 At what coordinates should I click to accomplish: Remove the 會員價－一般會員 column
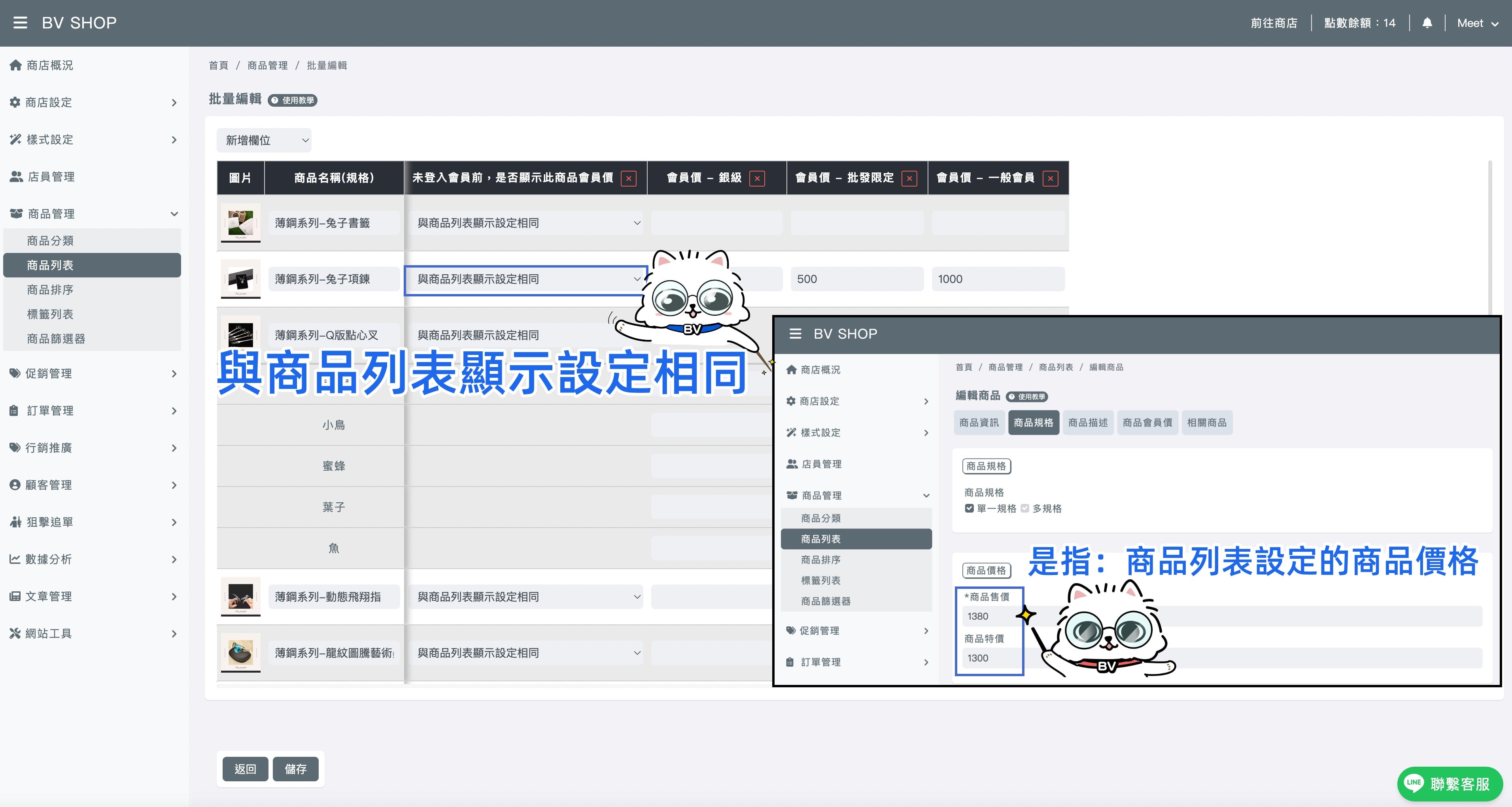(1050, 178)
